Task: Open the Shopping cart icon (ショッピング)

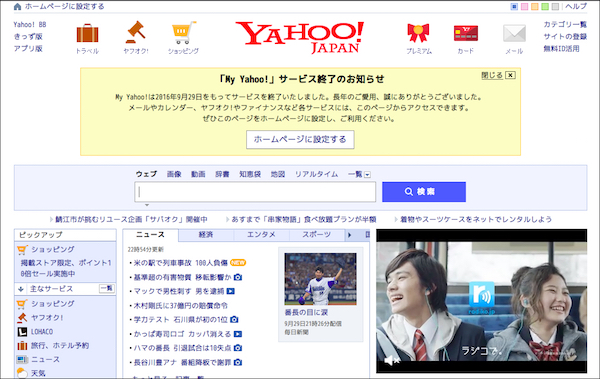Action: (184, 33)
